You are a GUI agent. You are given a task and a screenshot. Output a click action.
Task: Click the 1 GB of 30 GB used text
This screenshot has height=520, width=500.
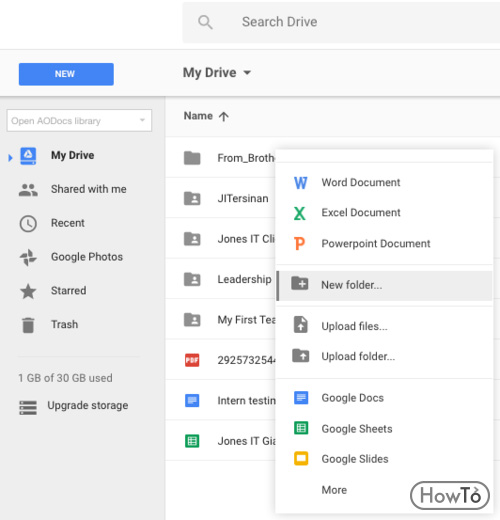[65, 378]
